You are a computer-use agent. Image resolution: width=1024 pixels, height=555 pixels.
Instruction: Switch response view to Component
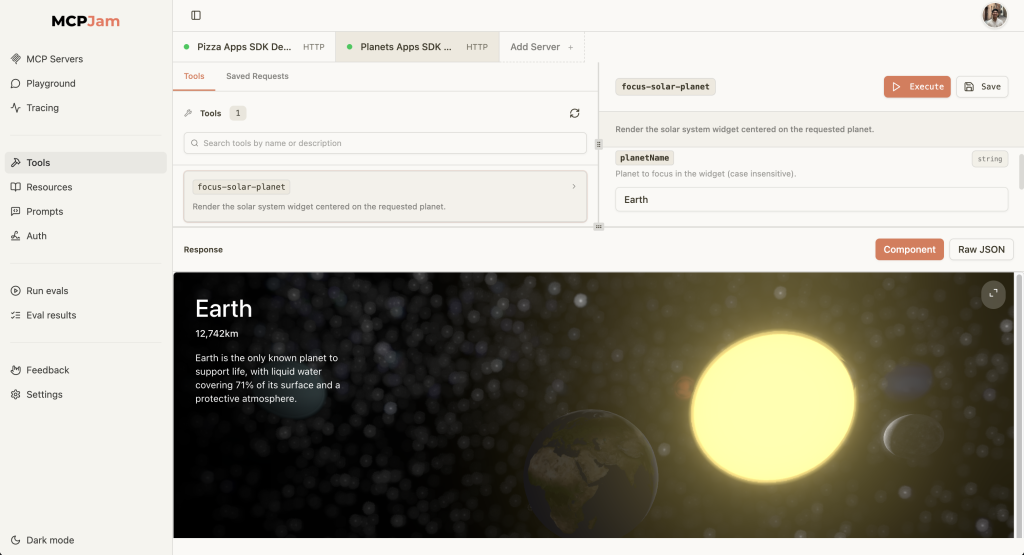point(909,249)
